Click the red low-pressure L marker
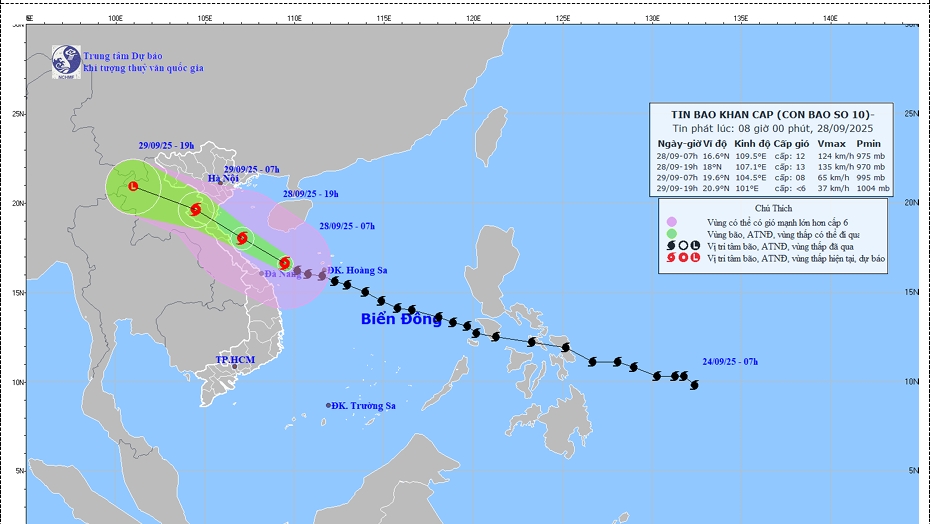 (133, 187)
